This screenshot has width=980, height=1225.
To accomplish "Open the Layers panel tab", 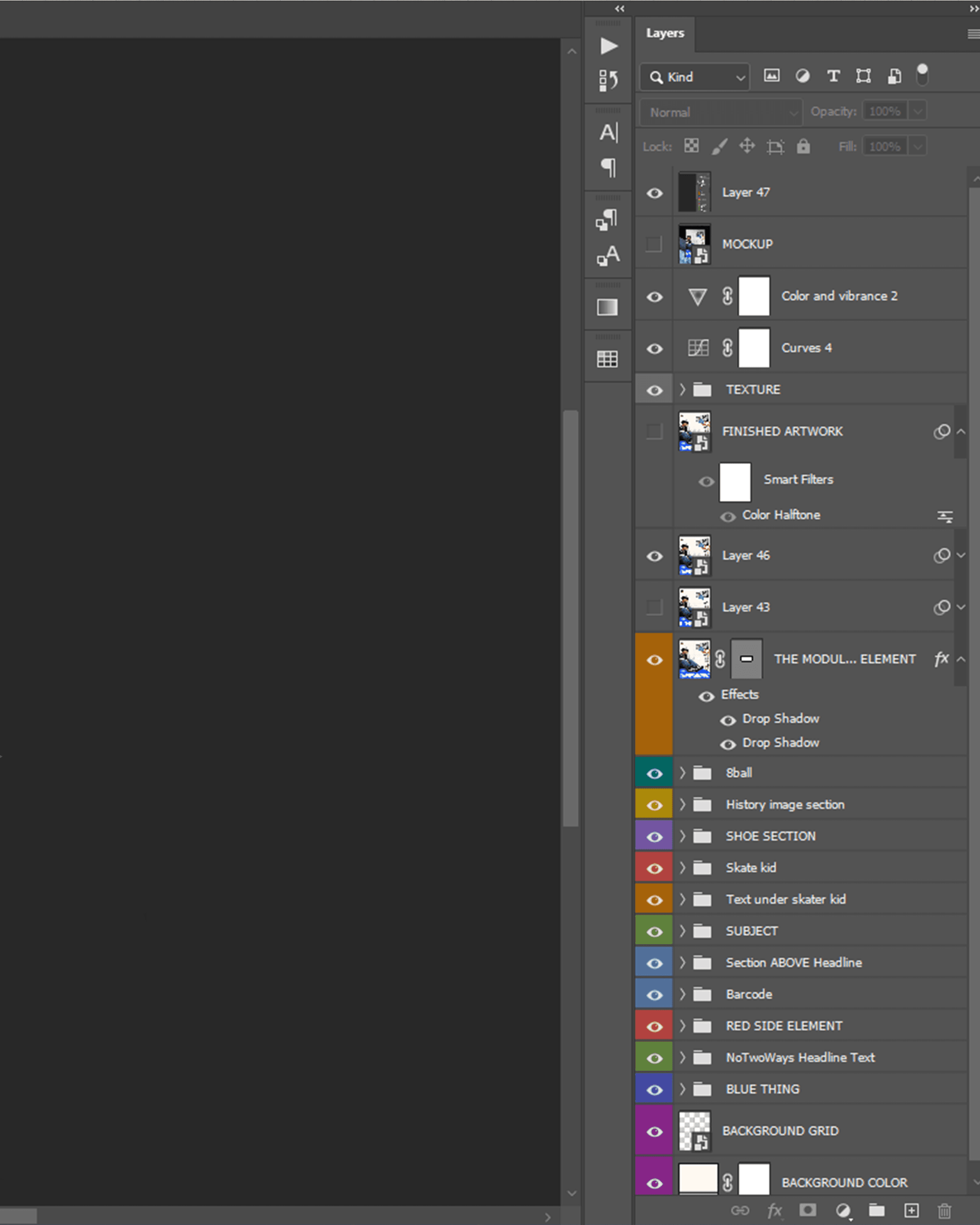I will [x=665, y=33].
